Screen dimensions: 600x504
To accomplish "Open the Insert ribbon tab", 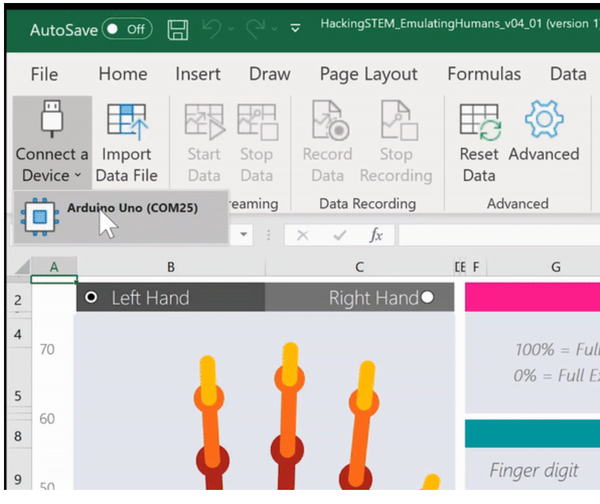I will [x=198, y=74].
